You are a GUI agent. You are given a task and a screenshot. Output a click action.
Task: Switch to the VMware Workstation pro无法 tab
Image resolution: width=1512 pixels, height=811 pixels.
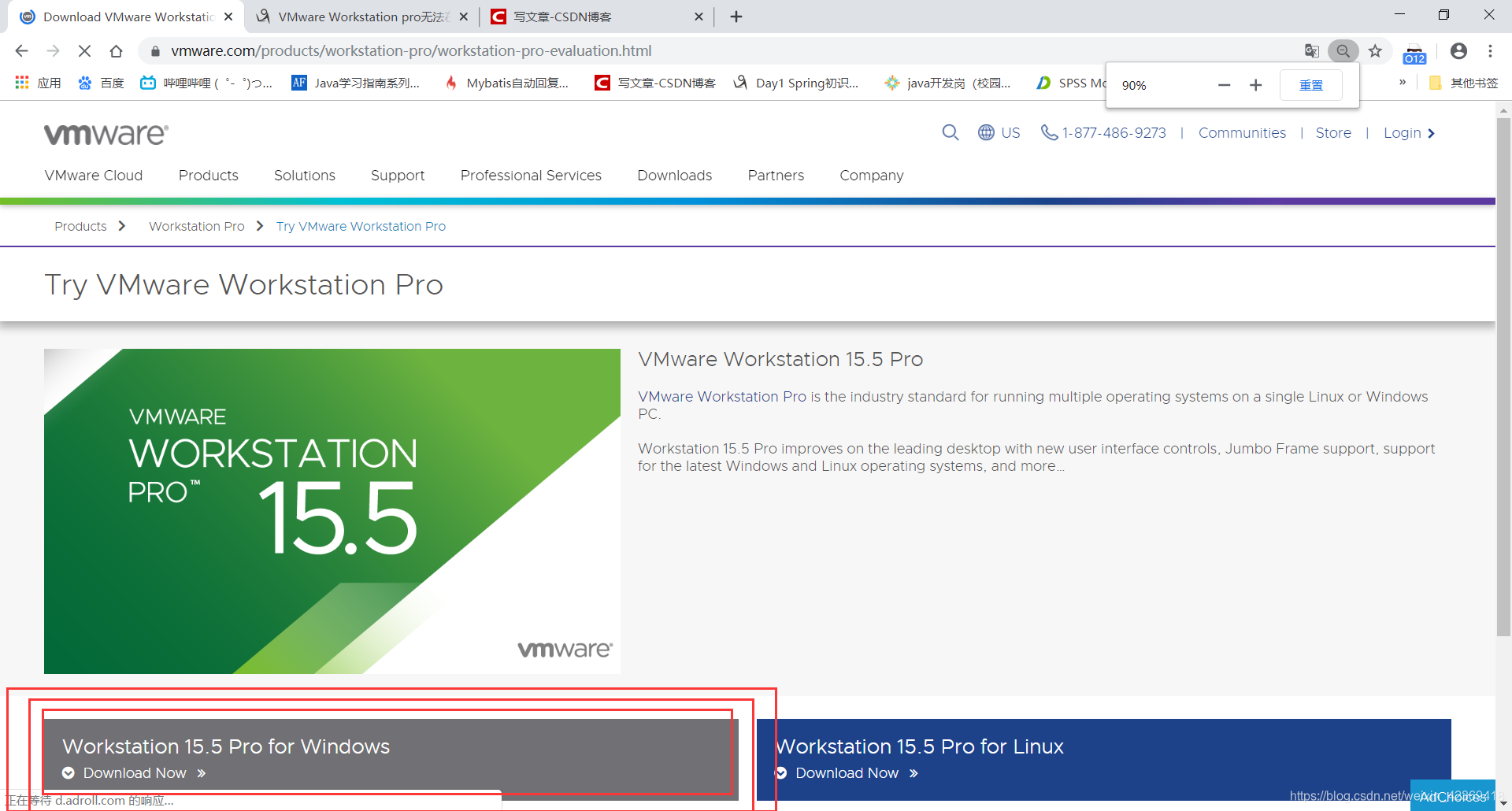[x=362, y=17]
